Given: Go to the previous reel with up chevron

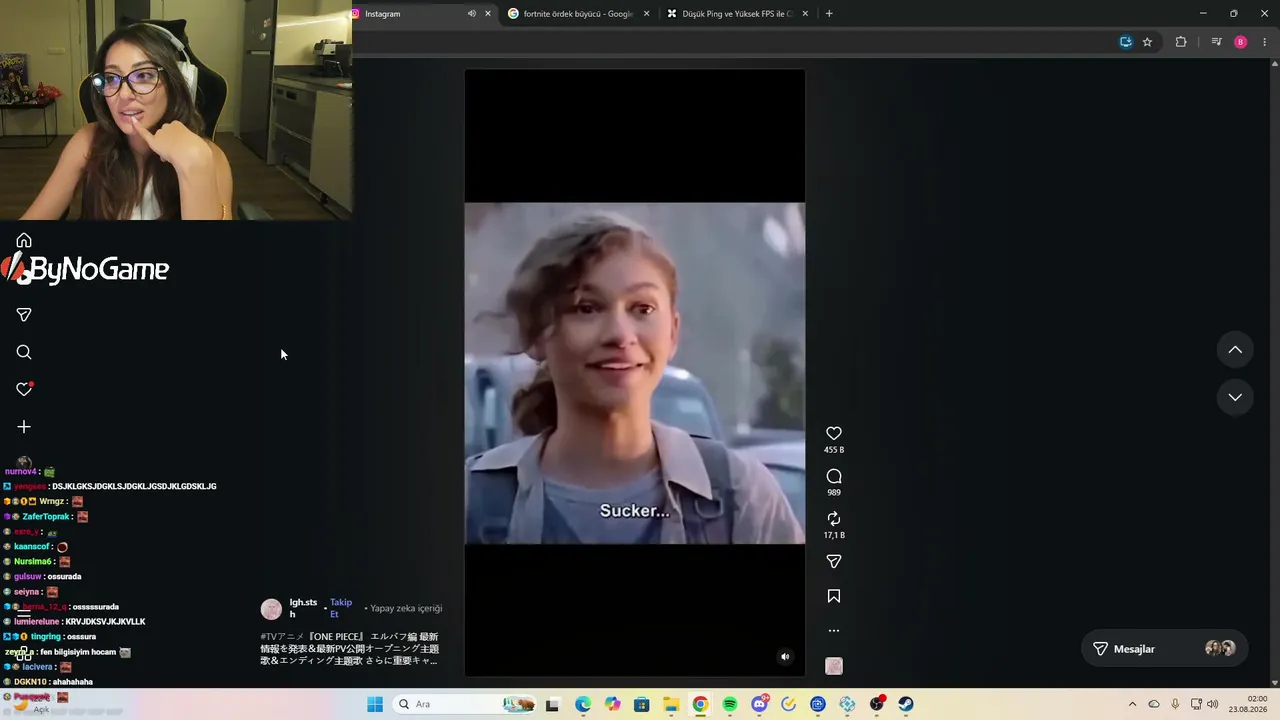Looking at the screenshot, I should point(1235,350).
